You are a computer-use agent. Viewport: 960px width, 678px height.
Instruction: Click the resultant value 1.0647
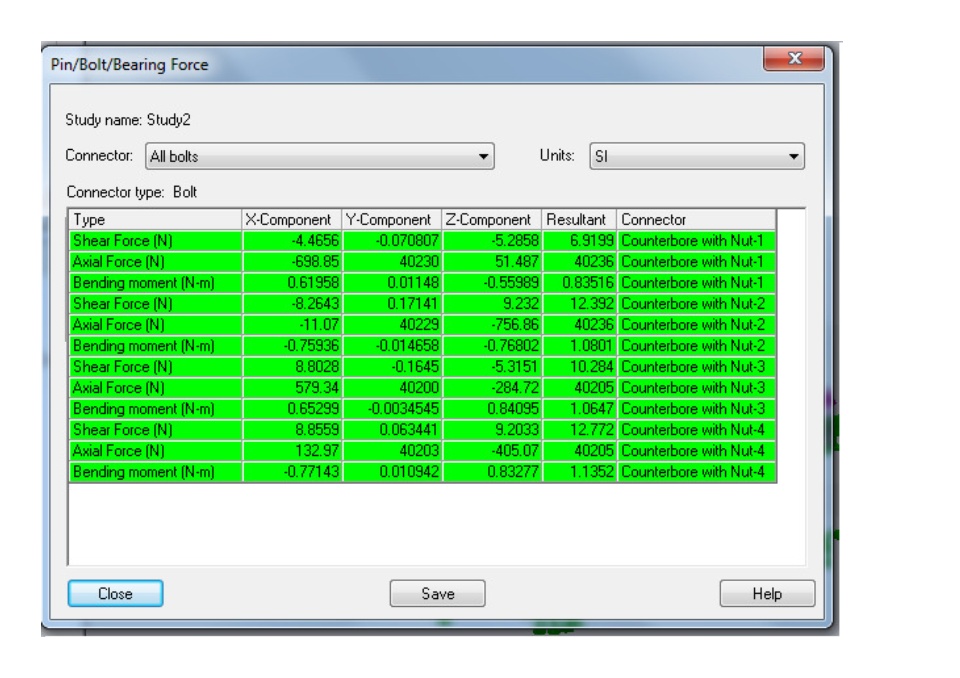pos(590,409)
